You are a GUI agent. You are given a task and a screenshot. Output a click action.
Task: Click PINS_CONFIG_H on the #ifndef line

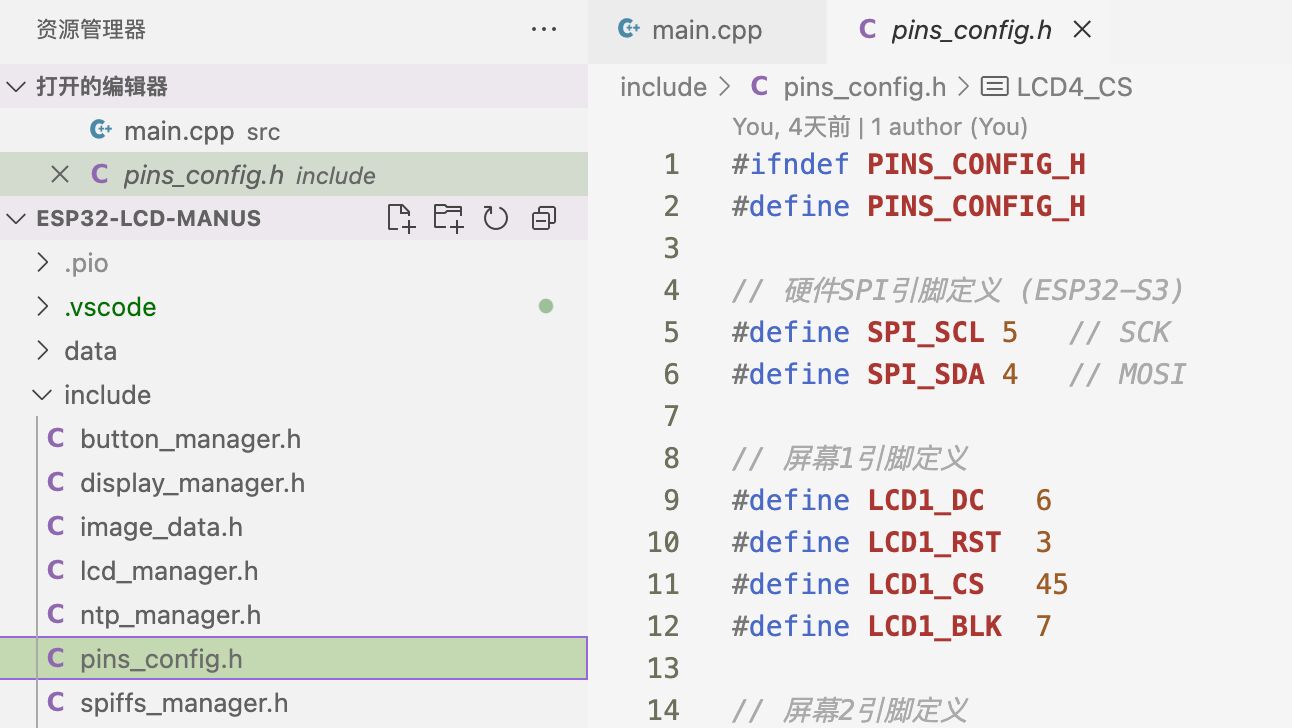click(976, 164)
